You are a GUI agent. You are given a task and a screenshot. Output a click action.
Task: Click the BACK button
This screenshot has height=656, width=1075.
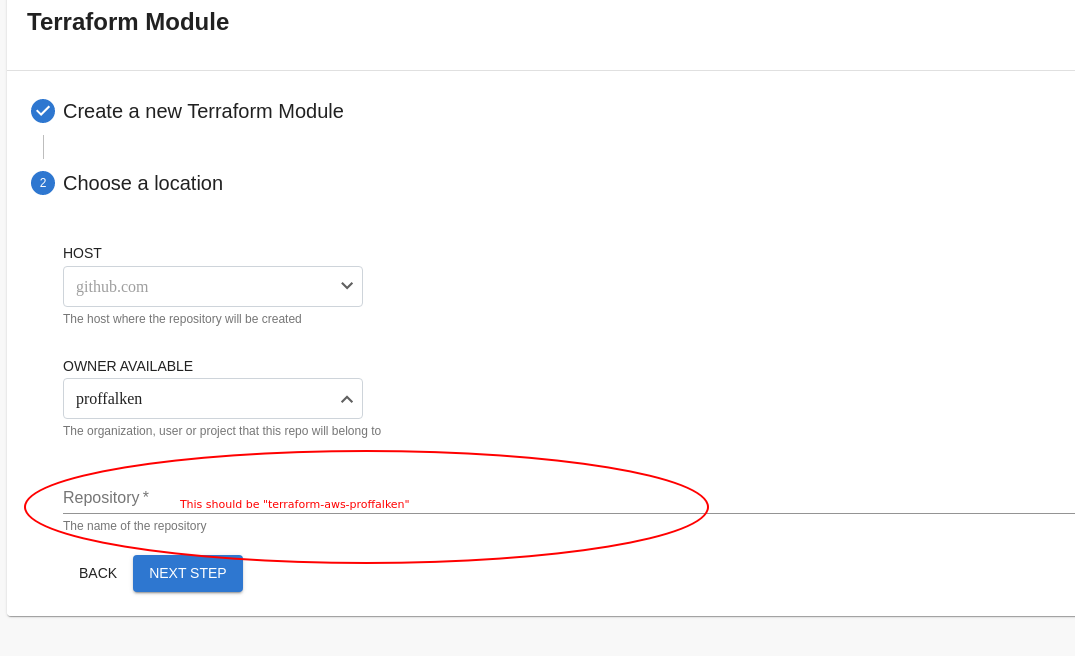[x=97, y=573]
